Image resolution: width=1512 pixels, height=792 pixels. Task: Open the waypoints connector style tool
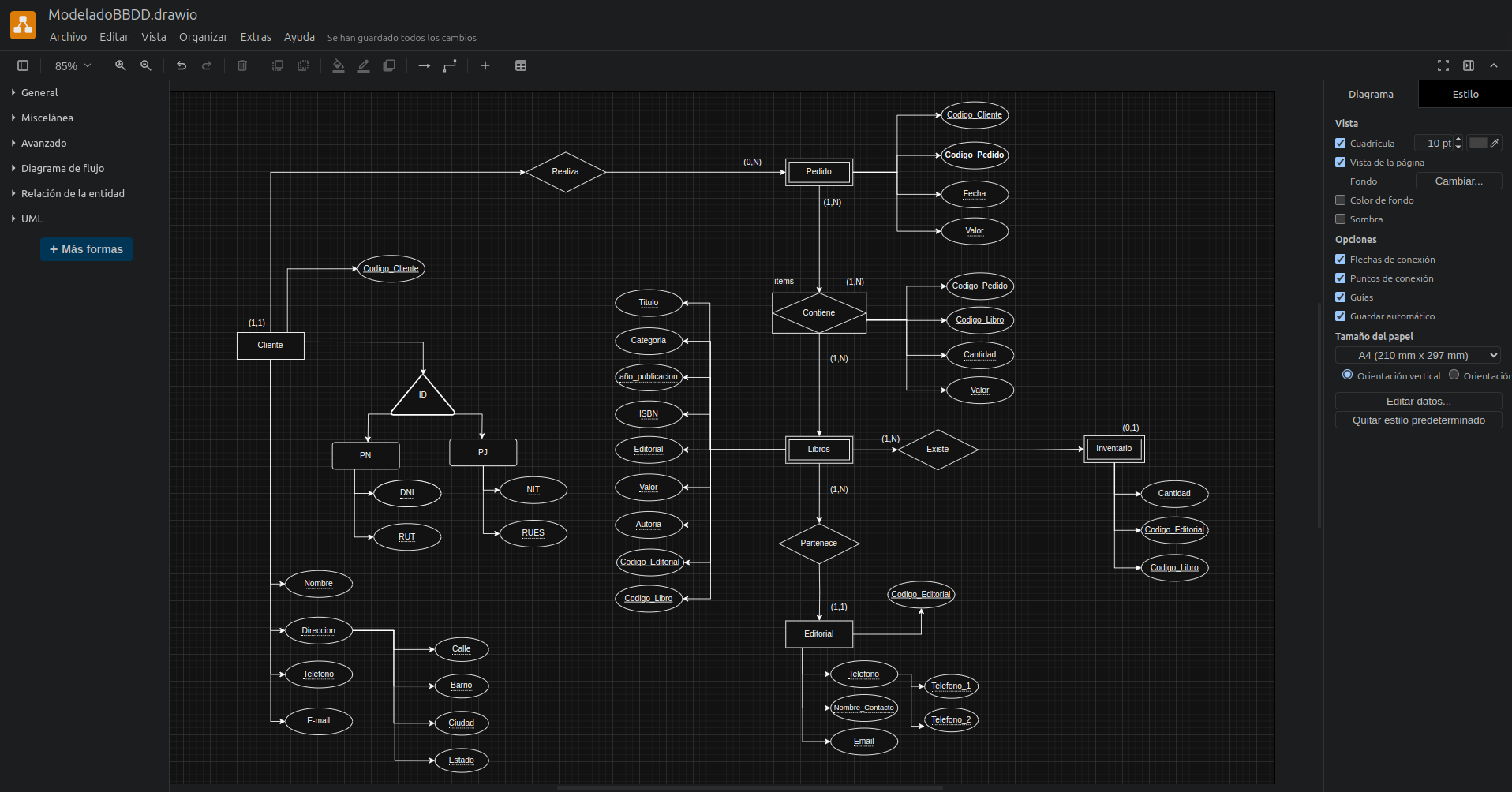[x=450, y=65]
